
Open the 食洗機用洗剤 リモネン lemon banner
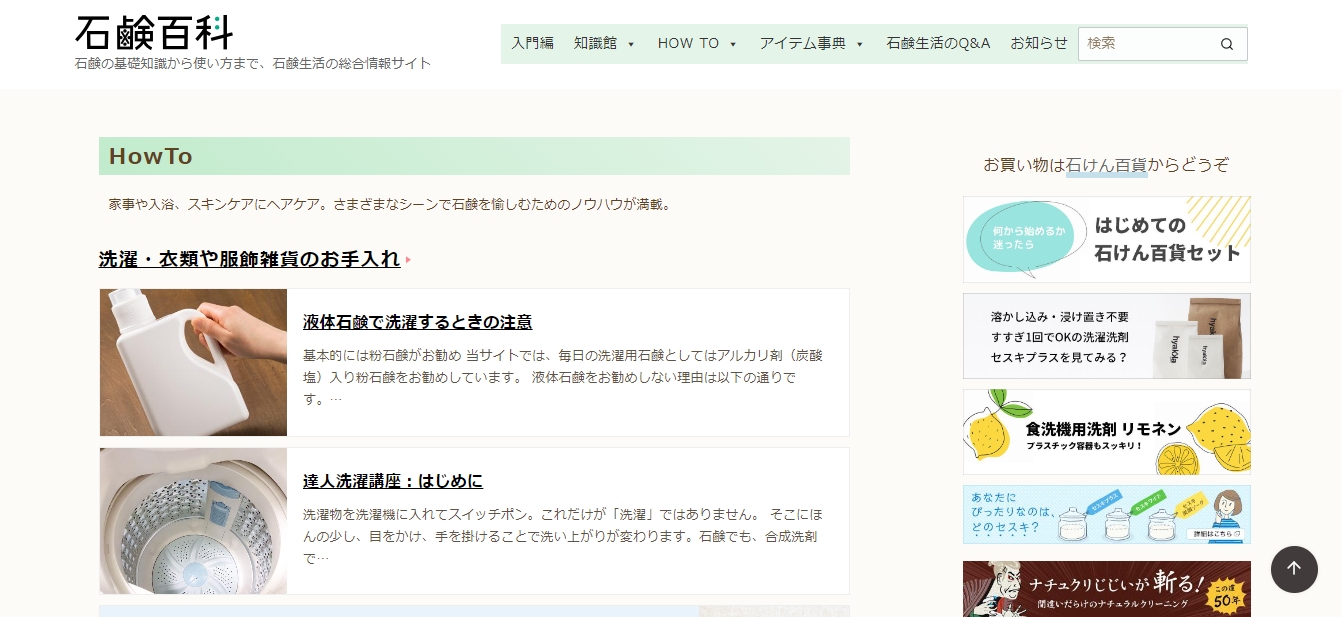(1106, 432)
